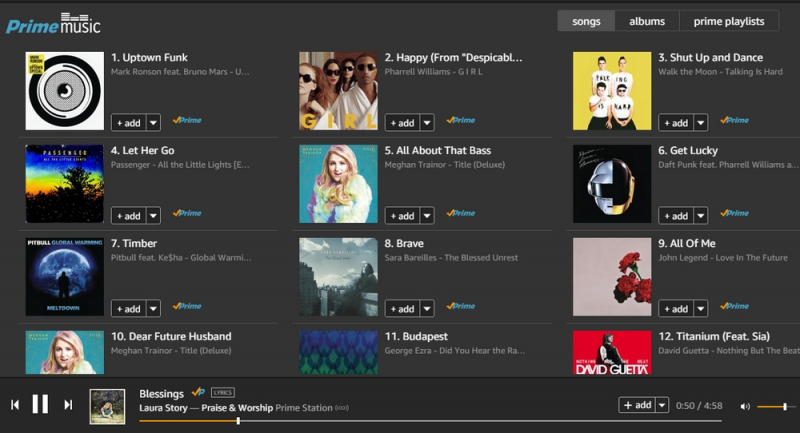Click the Prime badge under Brave

click(461, 305)
